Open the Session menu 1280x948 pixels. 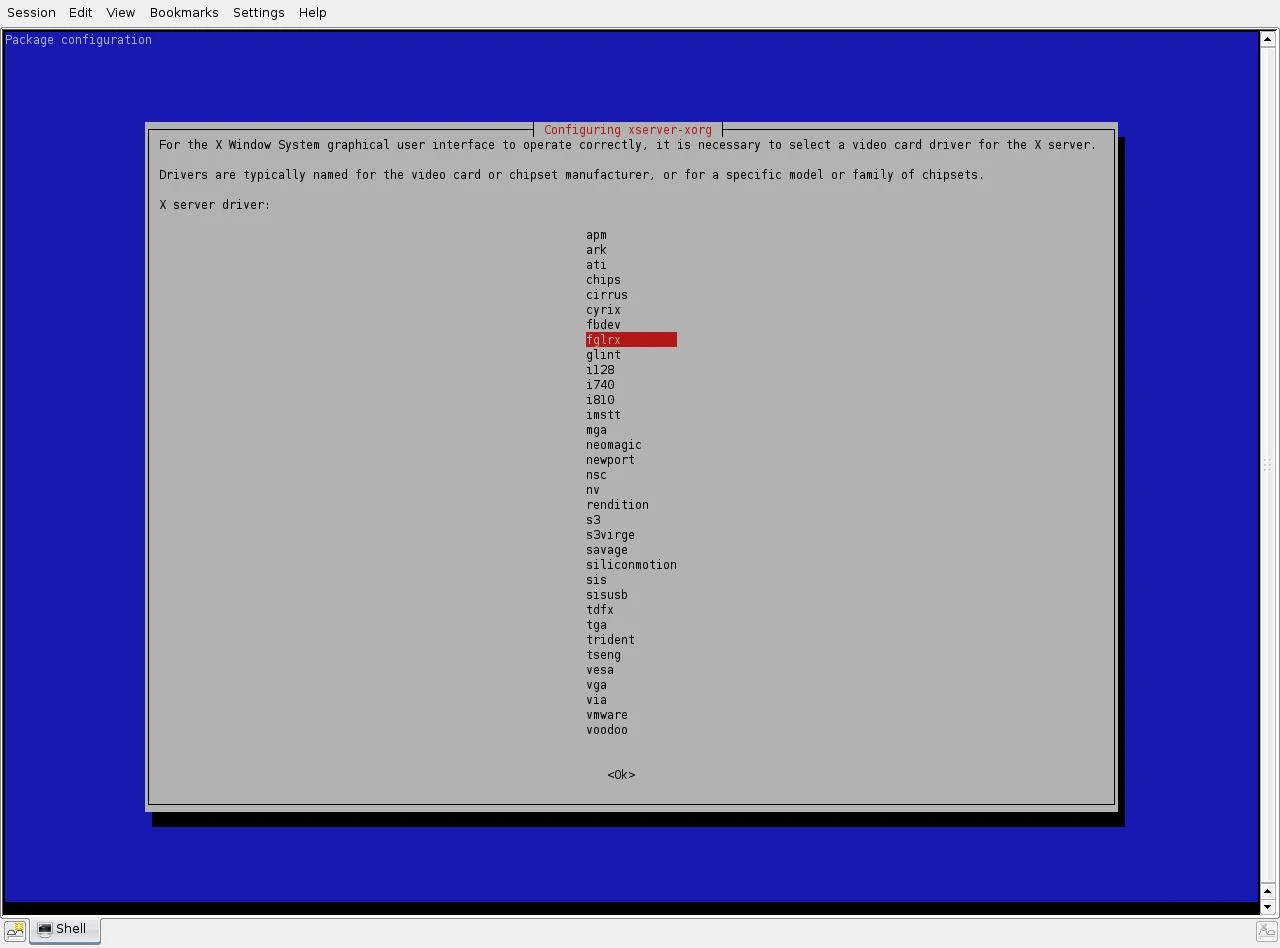click(x=31, y=12)
